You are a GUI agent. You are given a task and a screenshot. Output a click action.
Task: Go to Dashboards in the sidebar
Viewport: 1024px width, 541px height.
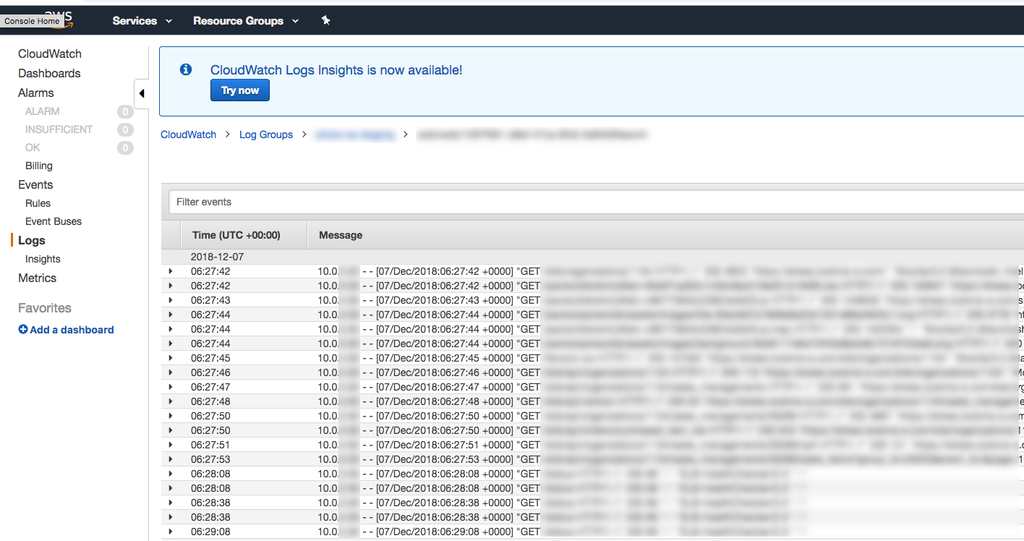49,73
